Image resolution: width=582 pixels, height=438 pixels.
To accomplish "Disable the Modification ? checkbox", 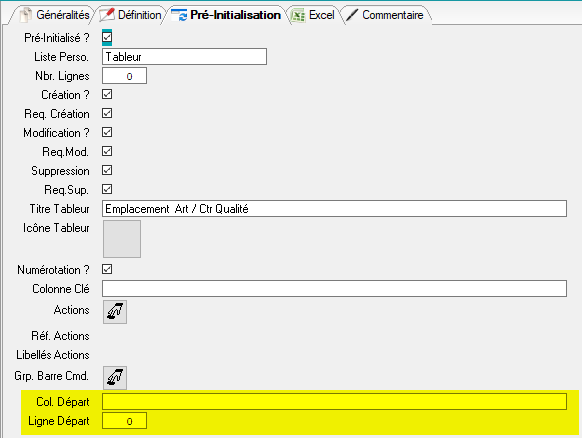I will click(x=107, y=132).
